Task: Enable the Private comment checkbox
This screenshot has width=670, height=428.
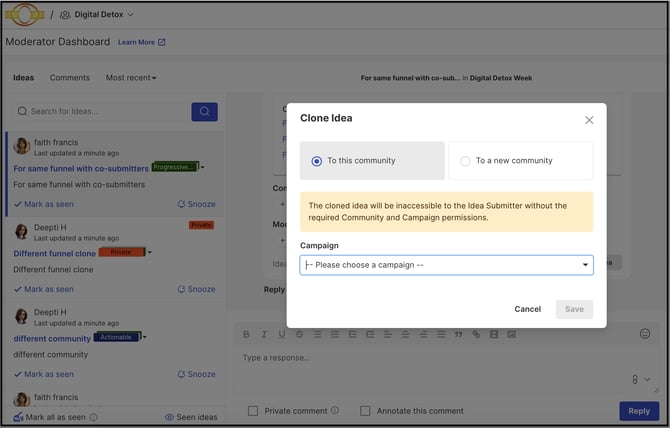Action: tap(253, 411)
